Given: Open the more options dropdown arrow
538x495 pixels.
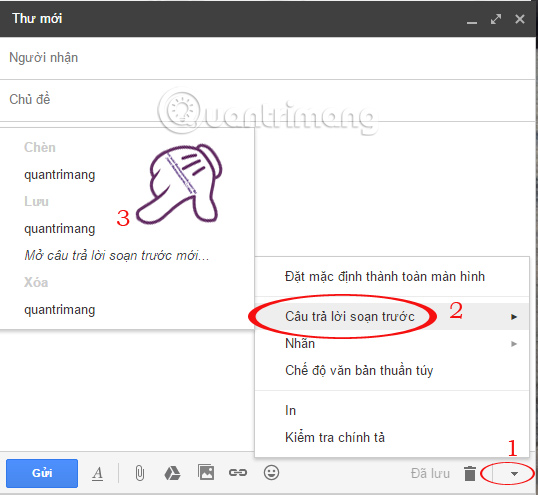Looking at the screenshot, I should point(514,474).
